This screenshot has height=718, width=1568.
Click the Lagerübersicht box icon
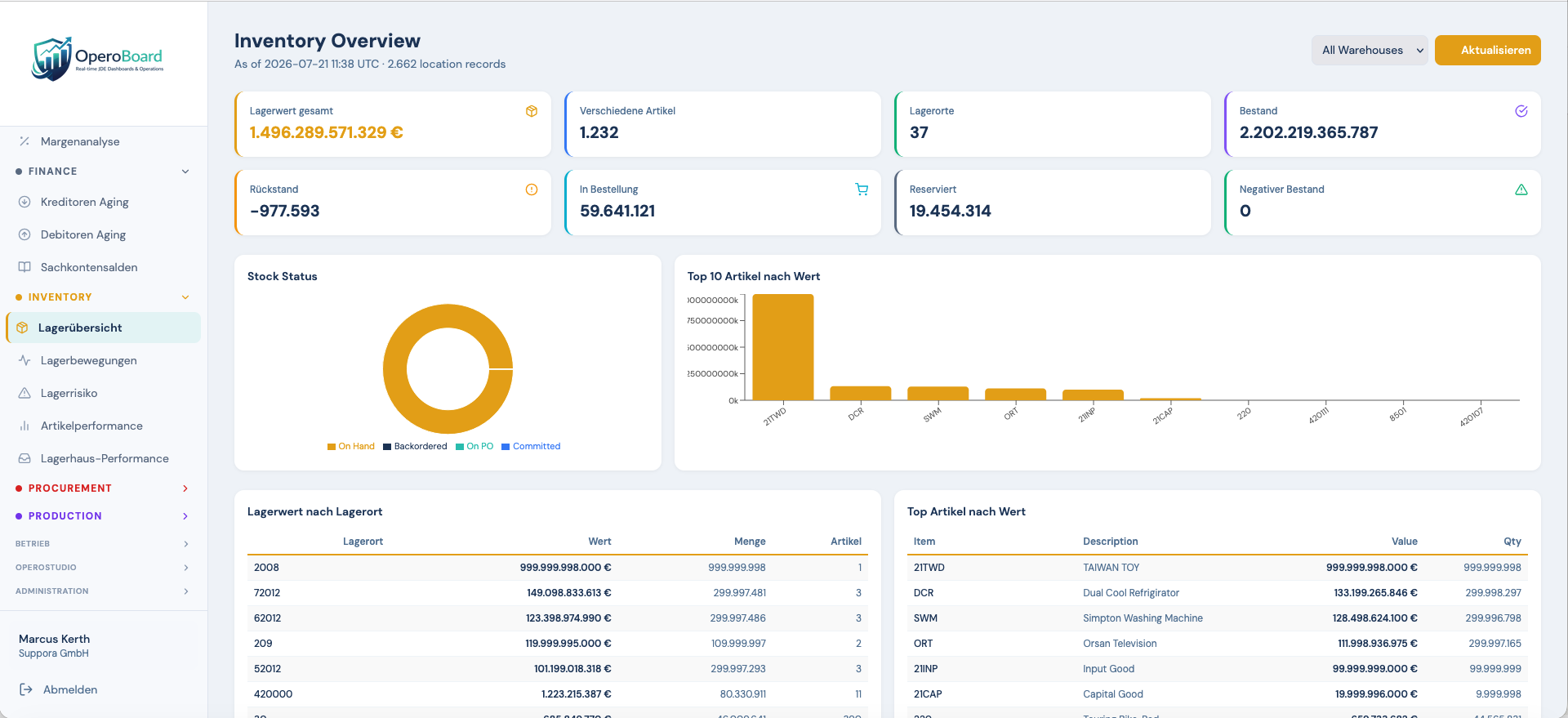[x=22, y=328]
